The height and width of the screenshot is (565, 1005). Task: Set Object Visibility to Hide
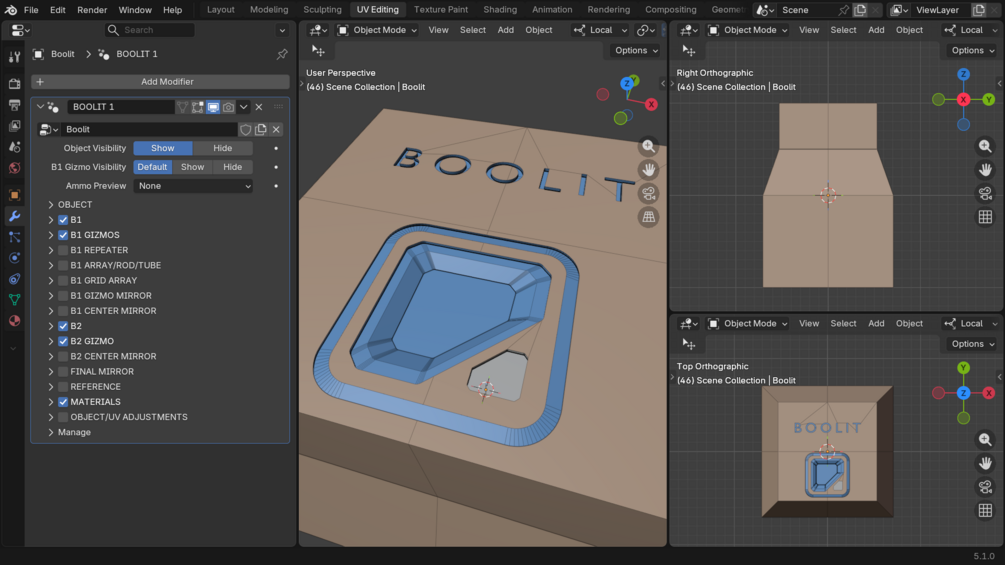(x=222, y=148)
